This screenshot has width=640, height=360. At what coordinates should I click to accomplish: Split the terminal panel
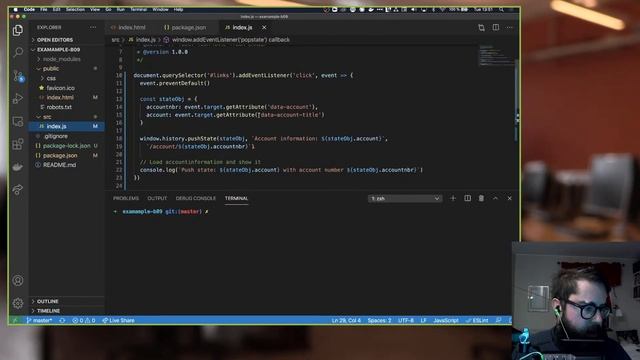467,198
